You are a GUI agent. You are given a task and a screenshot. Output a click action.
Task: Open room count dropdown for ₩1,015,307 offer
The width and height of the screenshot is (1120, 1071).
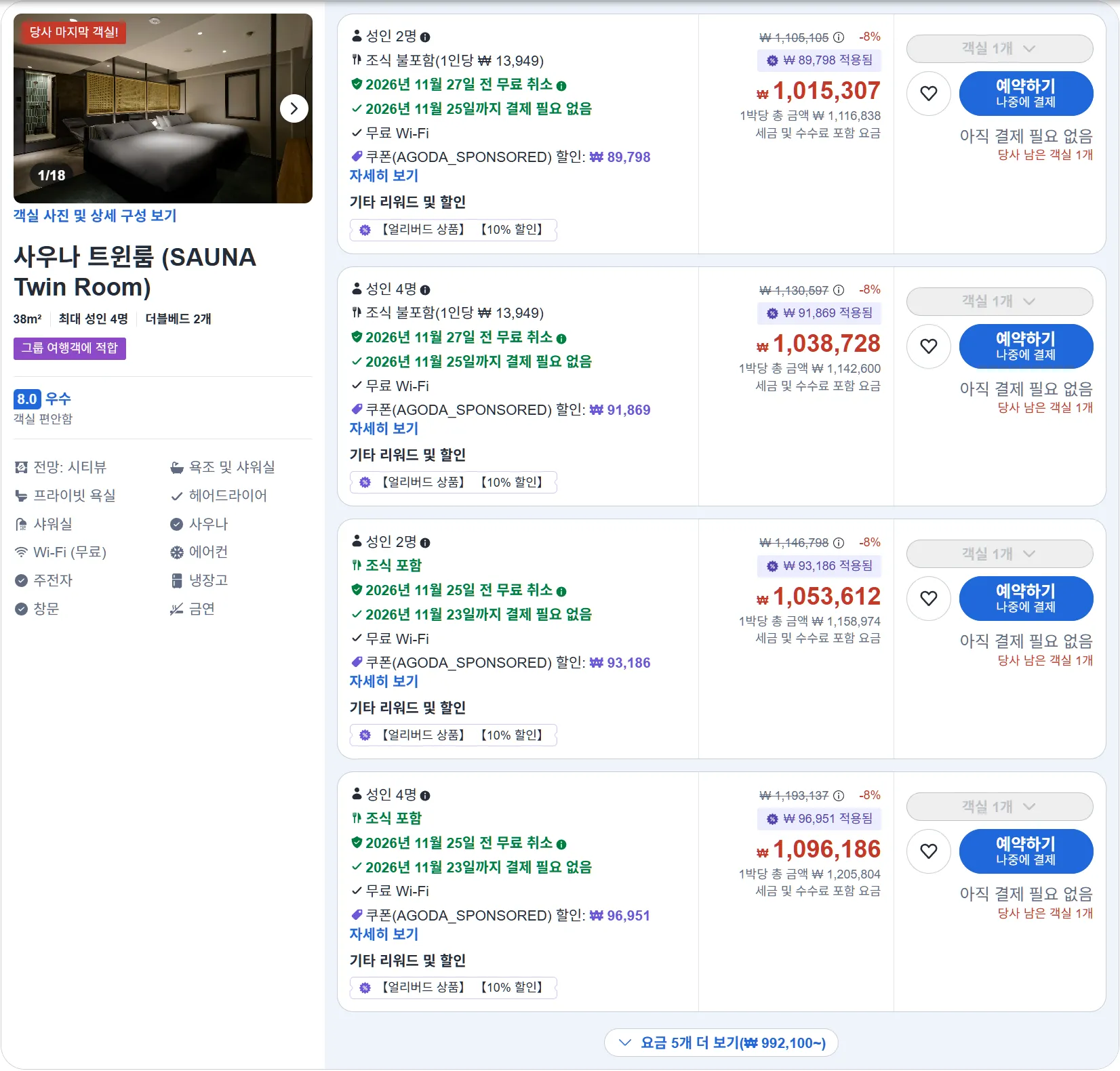pyautogui.click(x=999, y=49)
